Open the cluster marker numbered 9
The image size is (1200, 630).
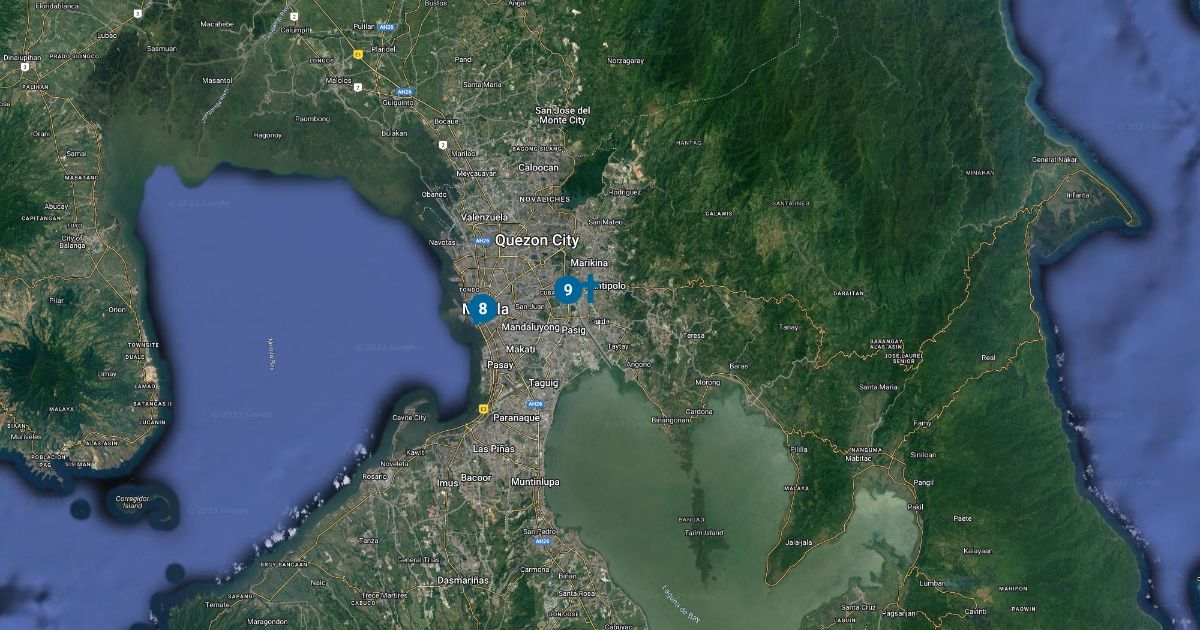(567, 290)
